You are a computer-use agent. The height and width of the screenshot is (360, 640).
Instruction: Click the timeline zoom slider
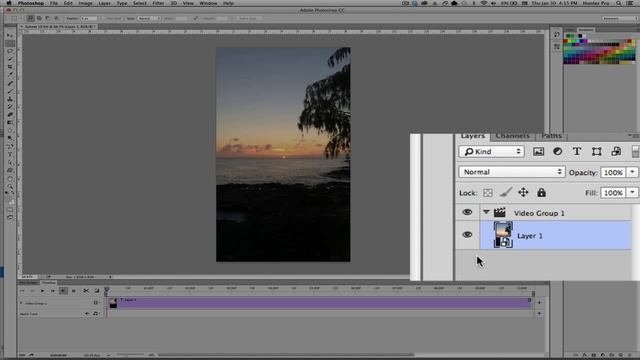pyautogui.click(x=130, y=354)
